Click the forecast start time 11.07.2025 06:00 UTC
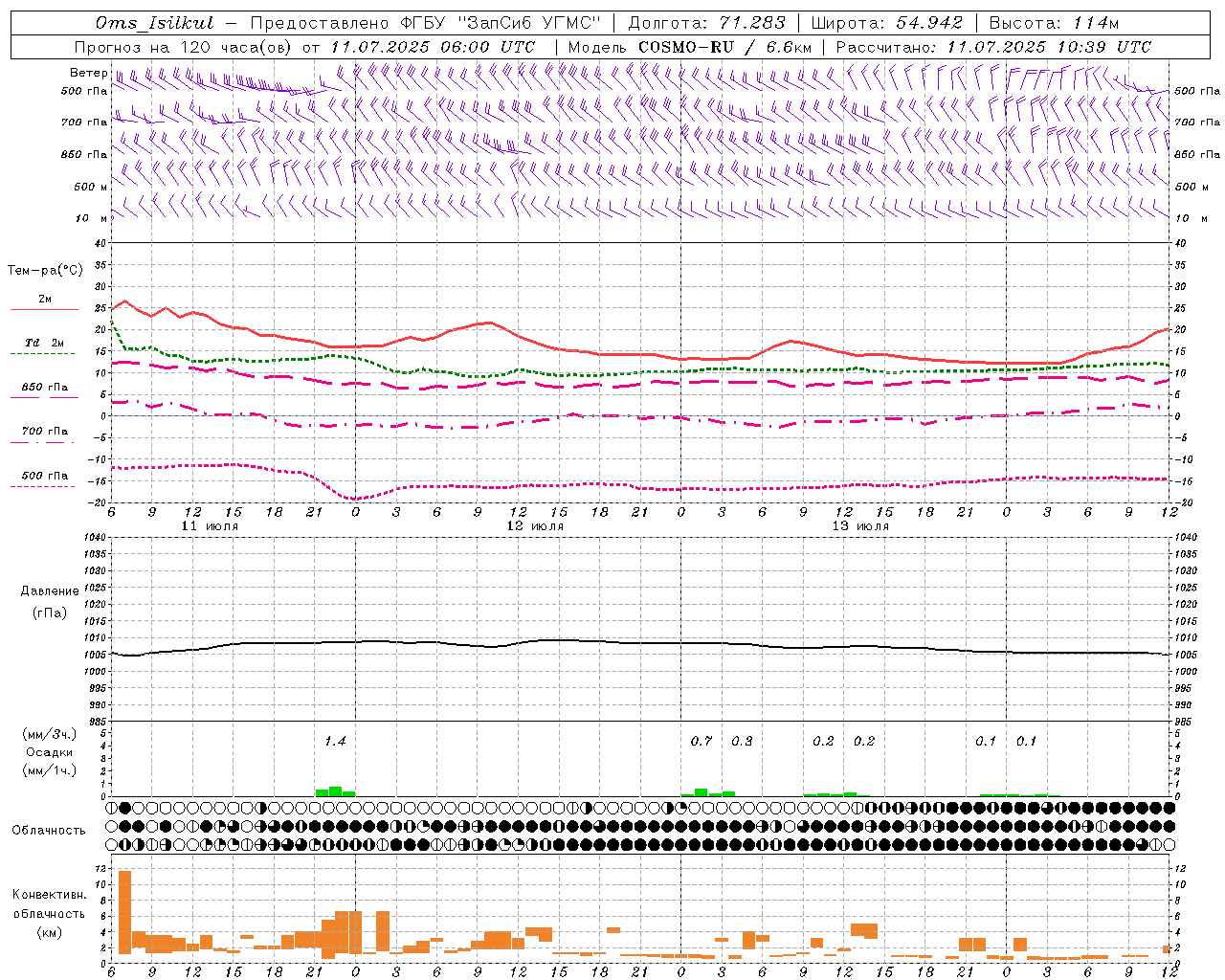 [433, 47]
